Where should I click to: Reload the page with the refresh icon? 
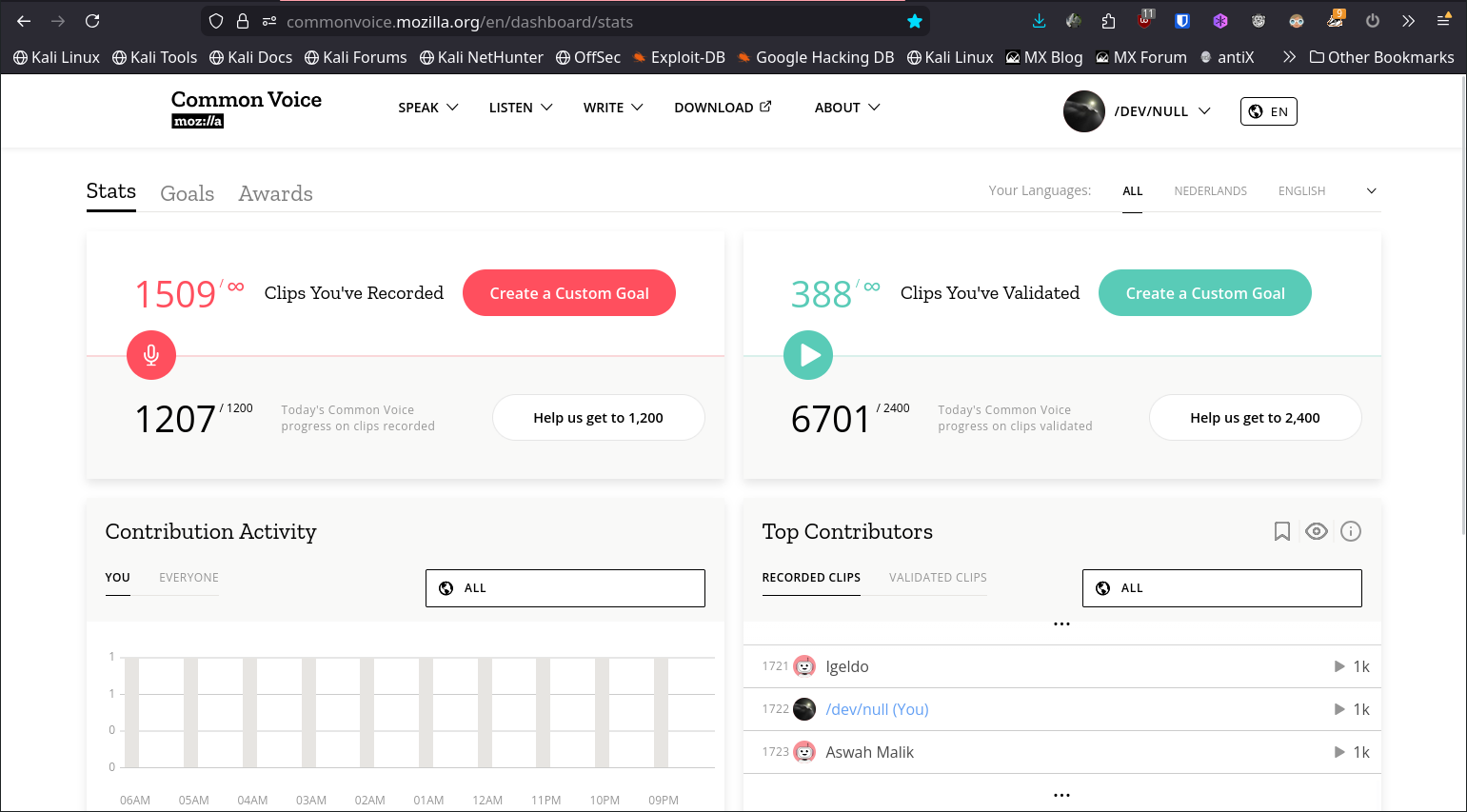[x=92, y=21]
